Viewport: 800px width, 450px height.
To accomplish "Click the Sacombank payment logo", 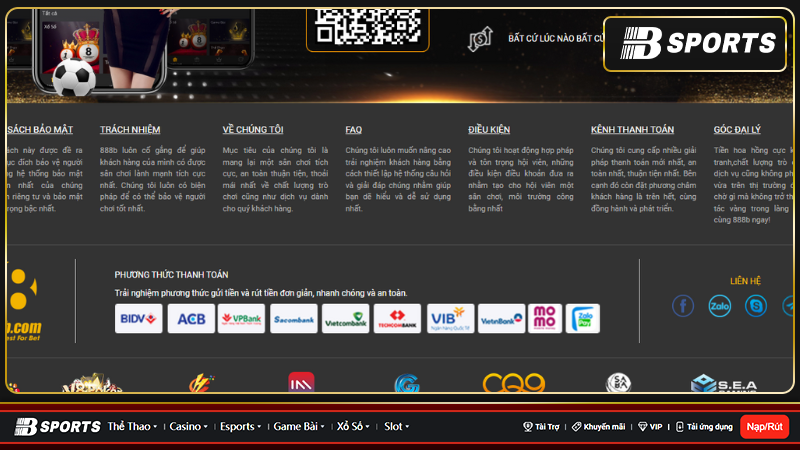I will [293, 319].
